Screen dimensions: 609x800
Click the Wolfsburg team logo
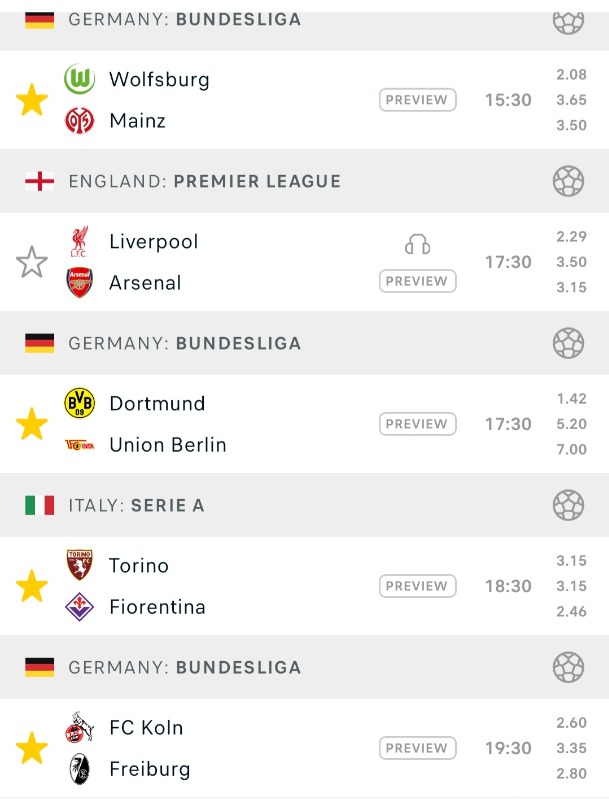pyautogui.click(x=79, y=80)
